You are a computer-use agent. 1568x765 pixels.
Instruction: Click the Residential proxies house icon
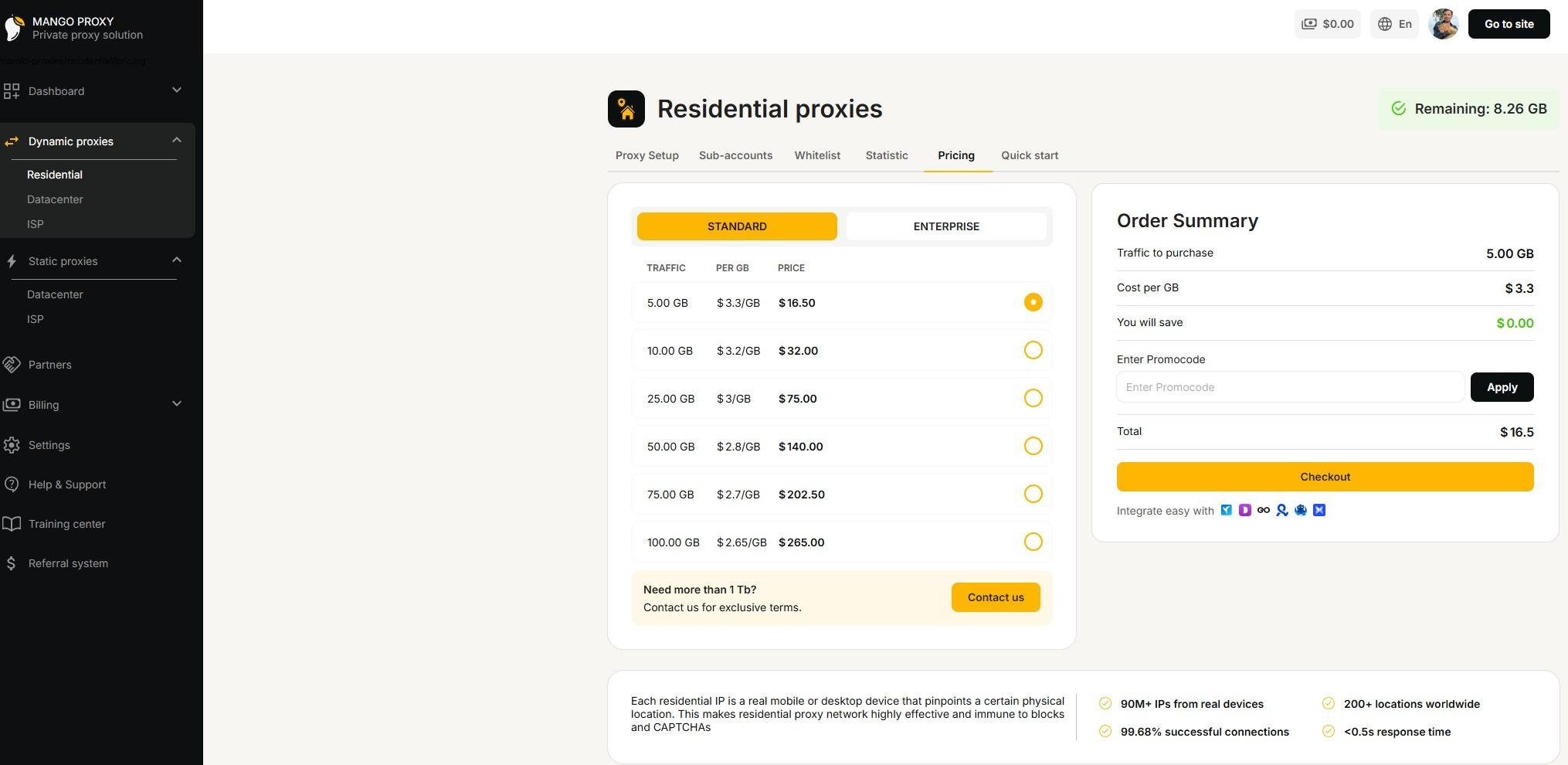(626, 109)
